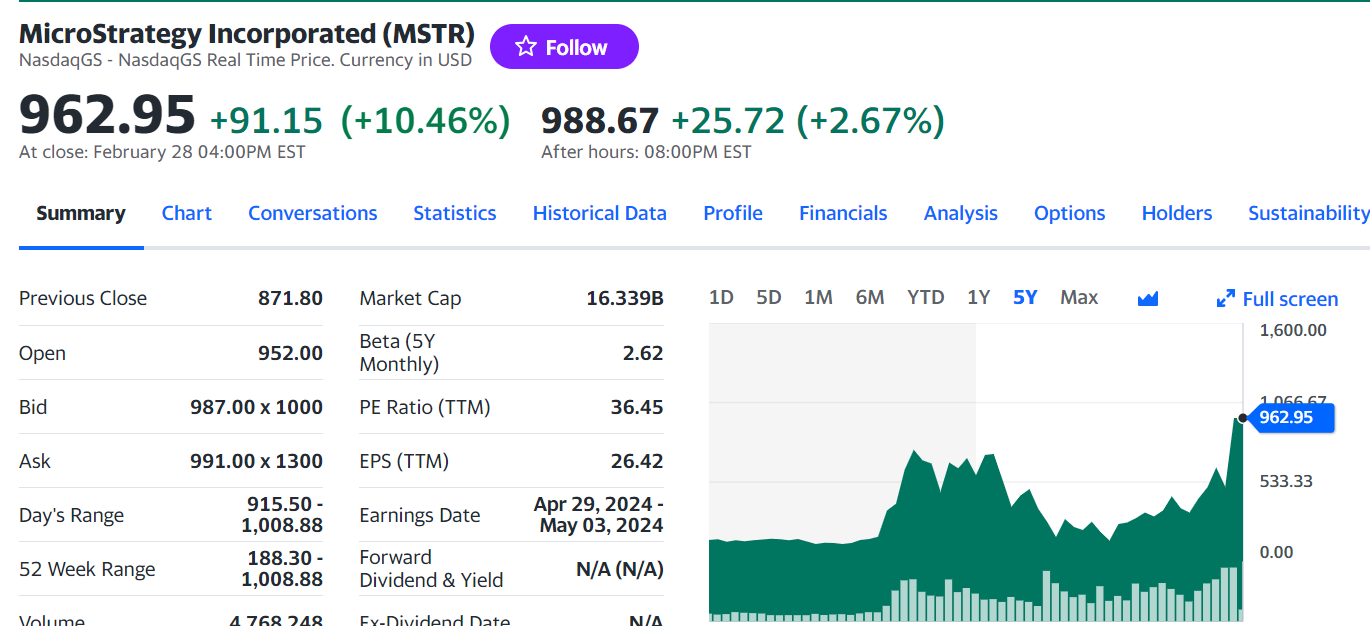Click the star icon in Follow button
This screenshot has width=1370, height=626.
526,47
